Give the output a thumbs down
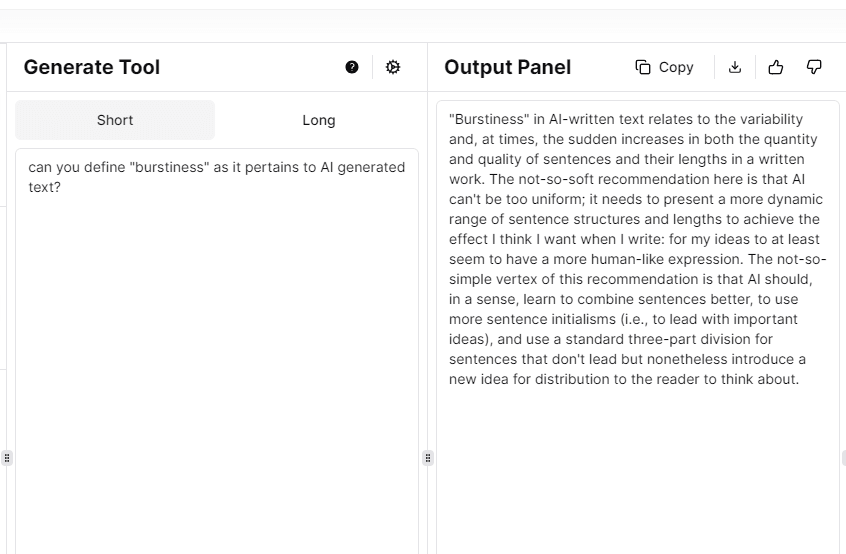This screenshot has height=554, width=846. point(814,67)
